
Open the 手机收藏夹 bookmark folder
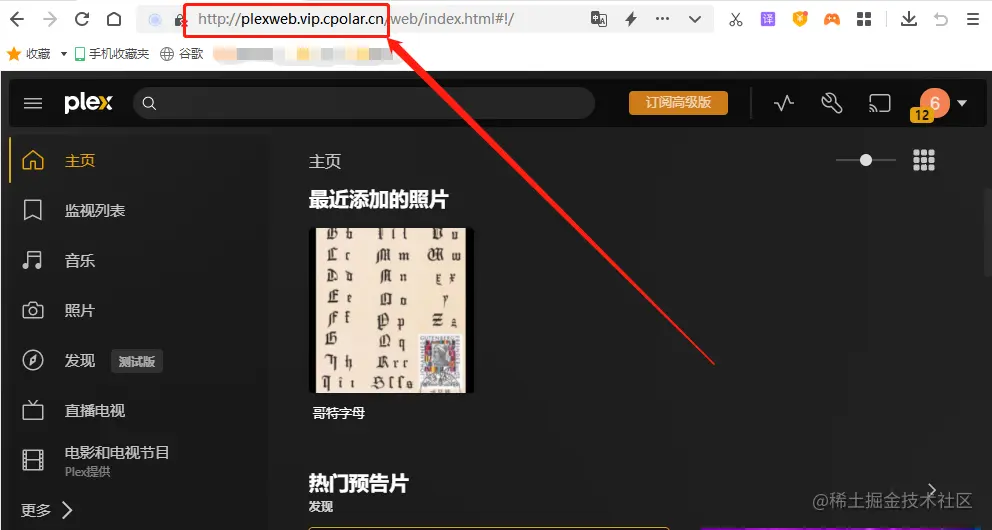click(x=112, y=54)
